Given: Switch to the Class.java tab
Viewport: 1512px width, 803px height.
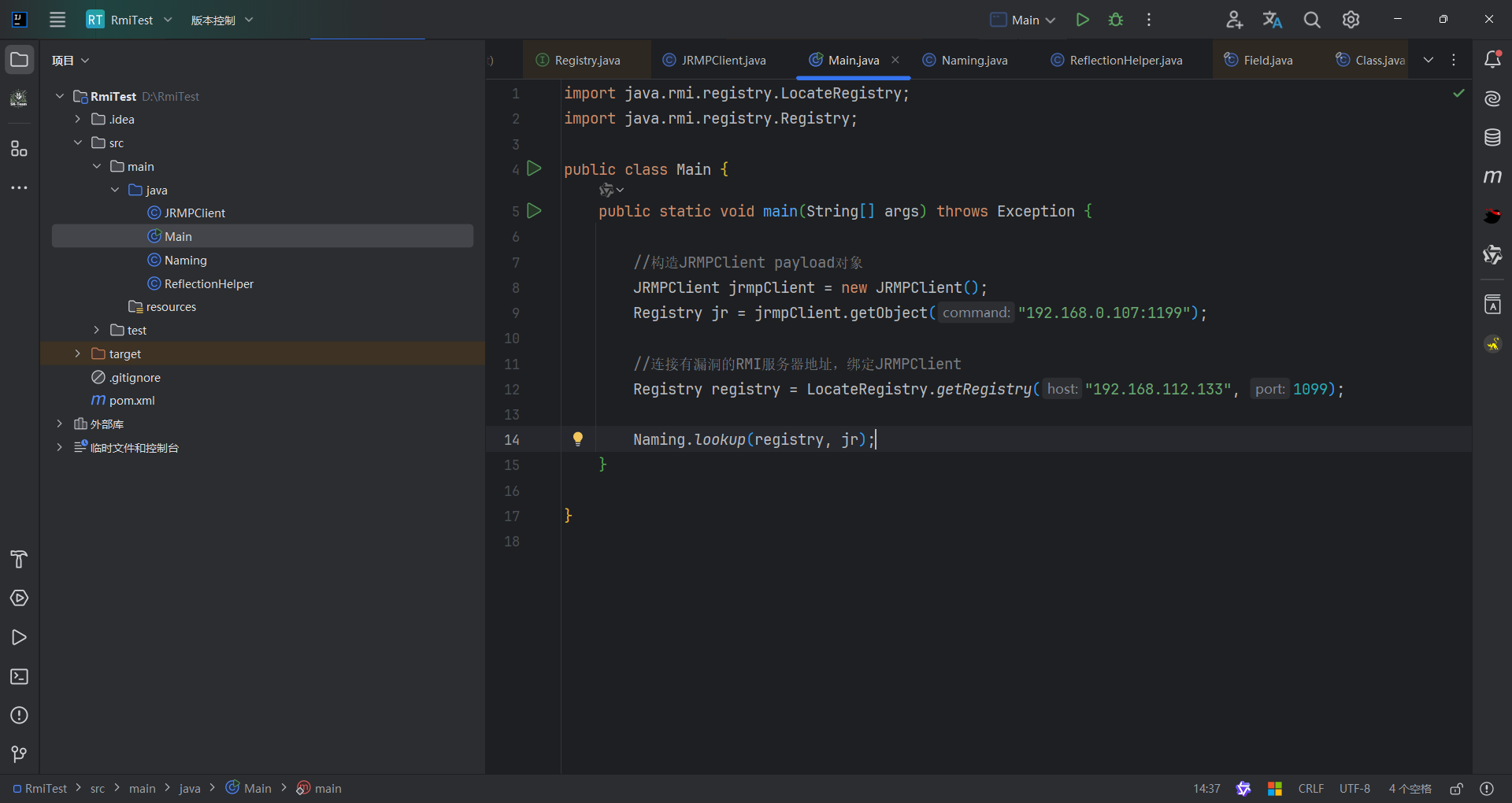Looking at the screenshot, I should tap(1370, 60).
